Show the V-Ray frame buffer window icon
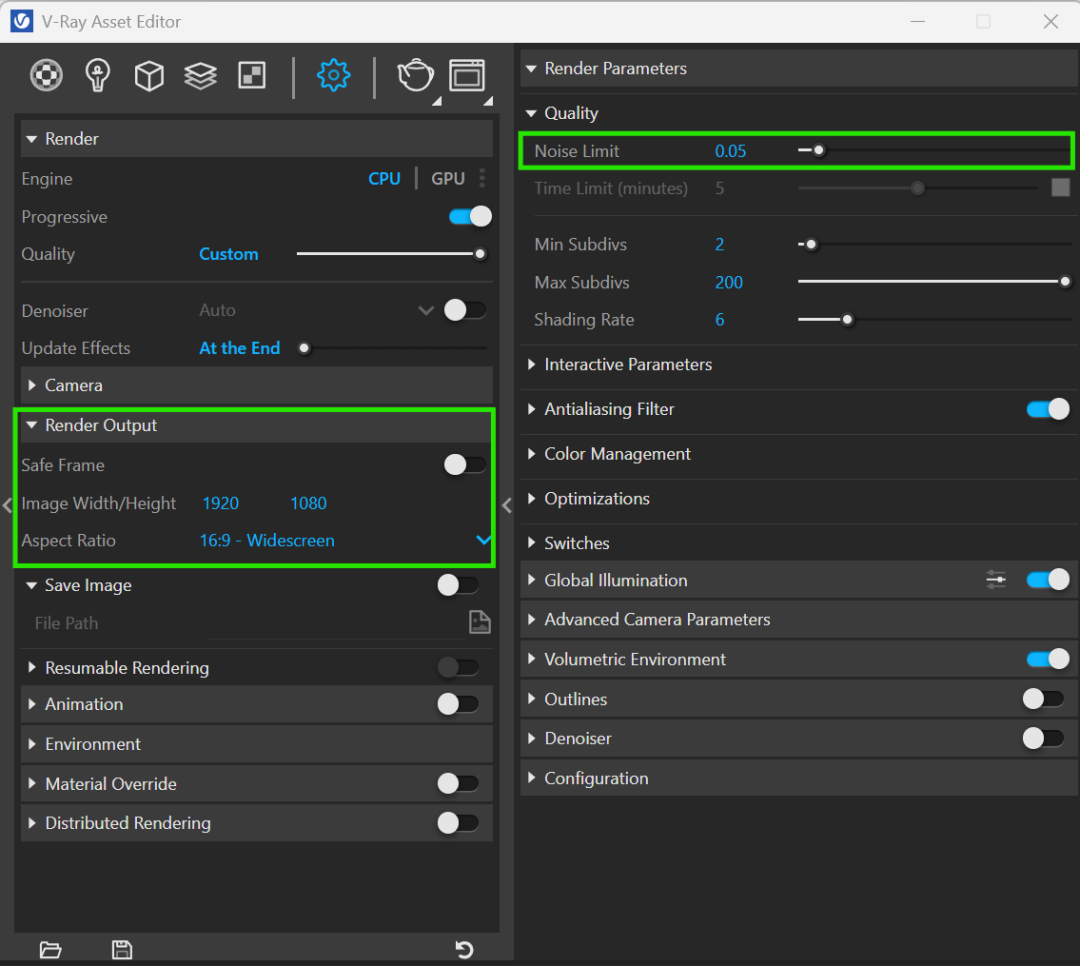Image resolution: width=1080 pixels, height=966 pixels. coord(467,75)
